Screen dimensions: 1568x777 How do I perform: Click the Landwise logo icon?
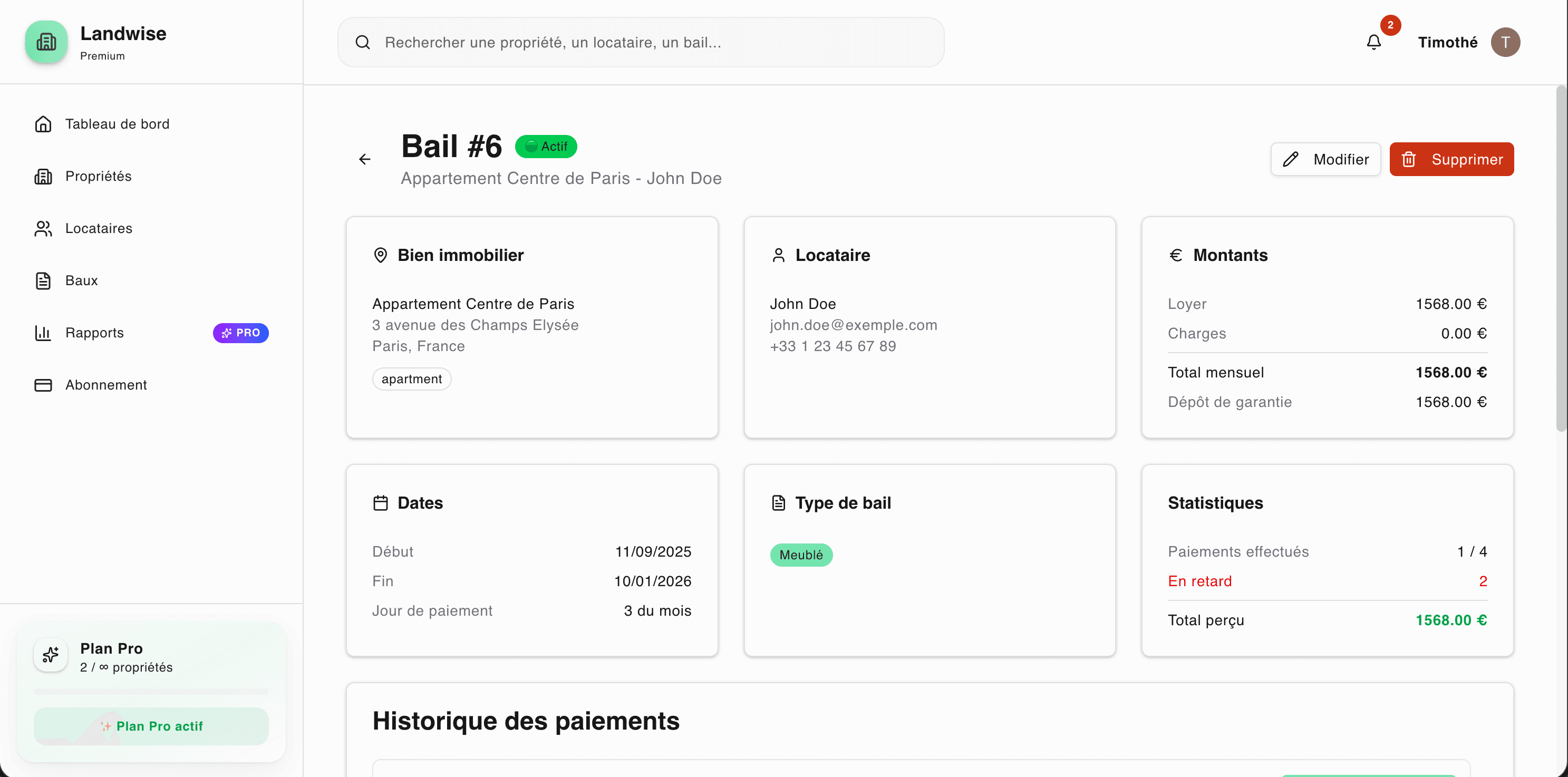46,41
